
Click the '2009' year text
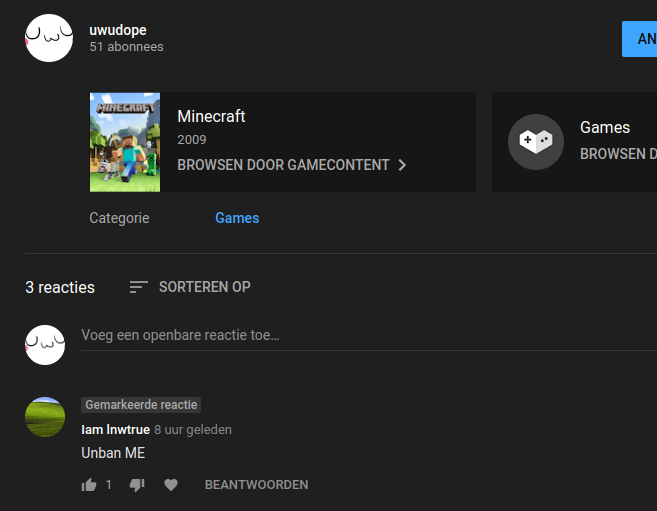coord(192,139)
